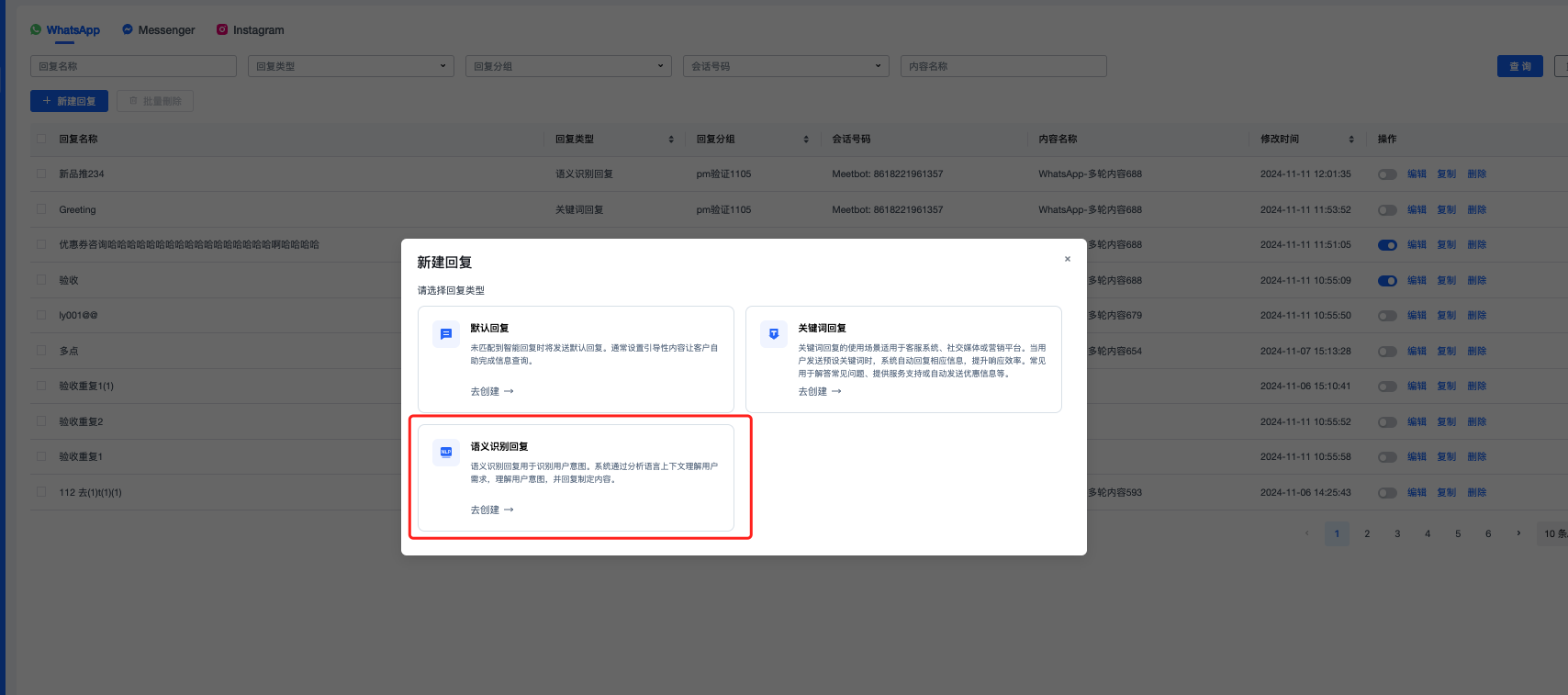The image size is (1568, 695).
Task: Toggle switch for 多点 row
Action: pos(1387,352)
